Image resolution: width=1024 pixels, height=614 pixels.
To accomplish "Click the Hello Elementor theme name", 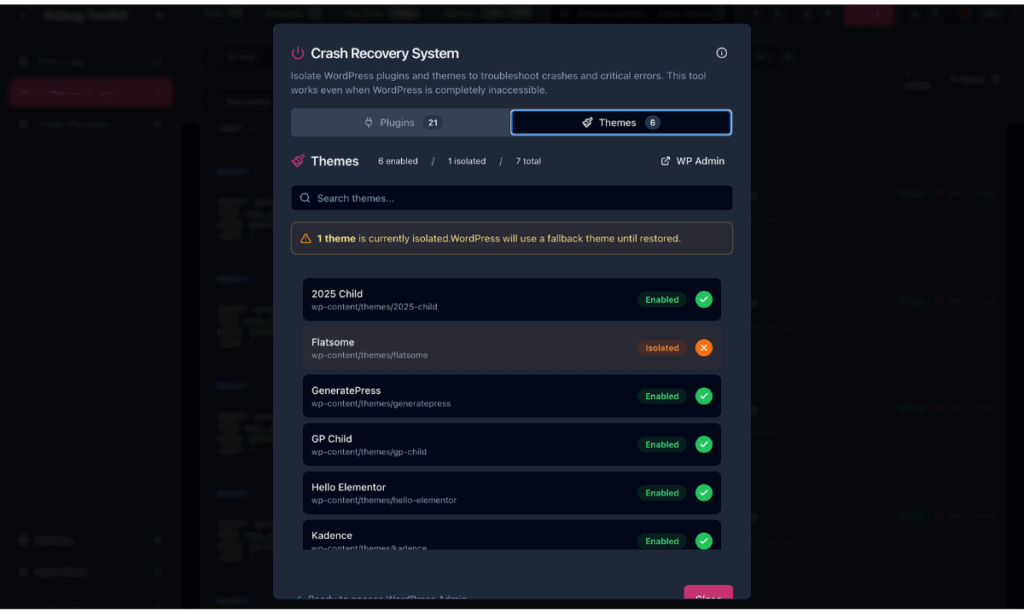I will [x=348, y=487].
